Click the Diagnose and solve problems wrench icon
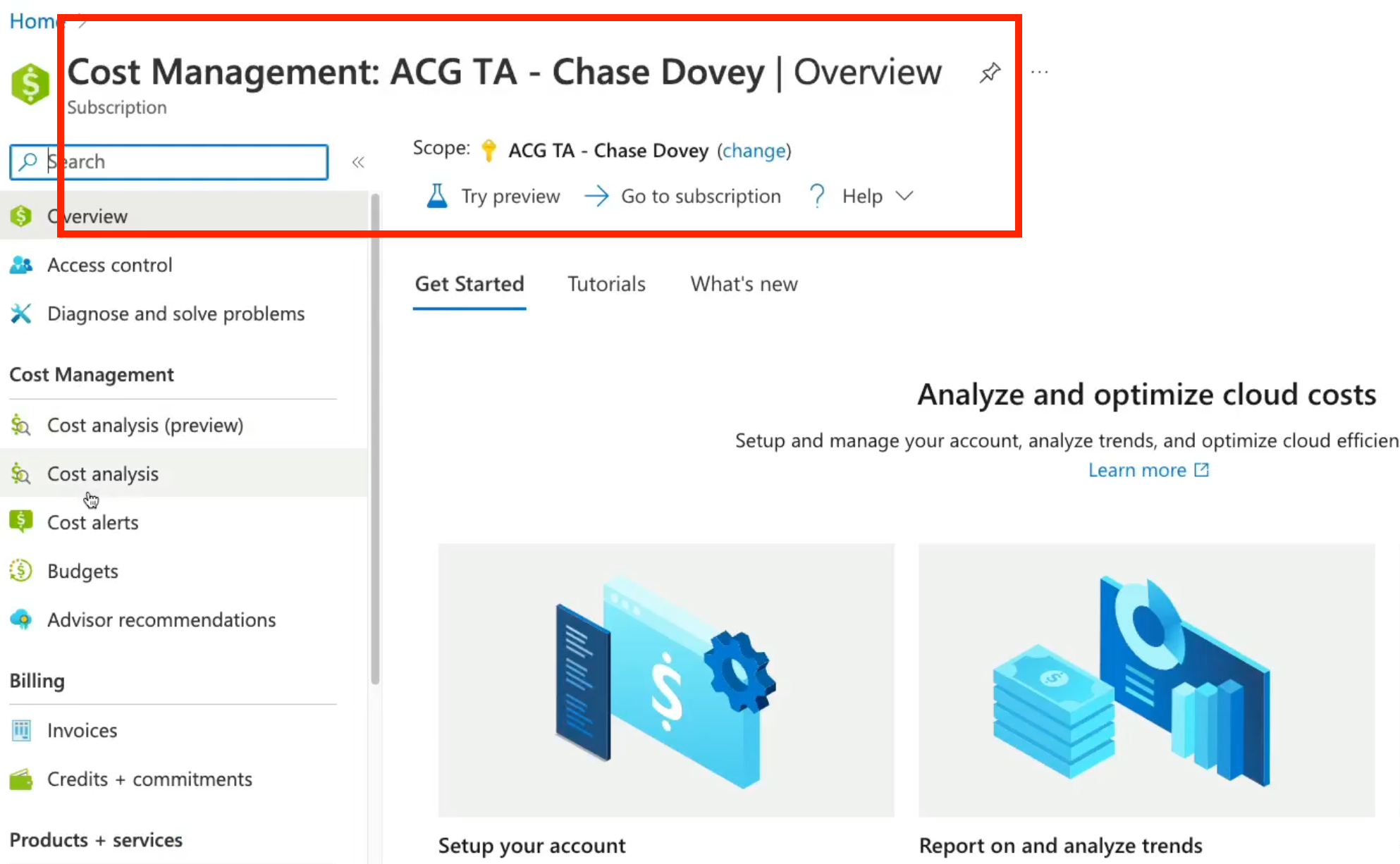Screen dimensions: 1400x864 coord(21,314)
